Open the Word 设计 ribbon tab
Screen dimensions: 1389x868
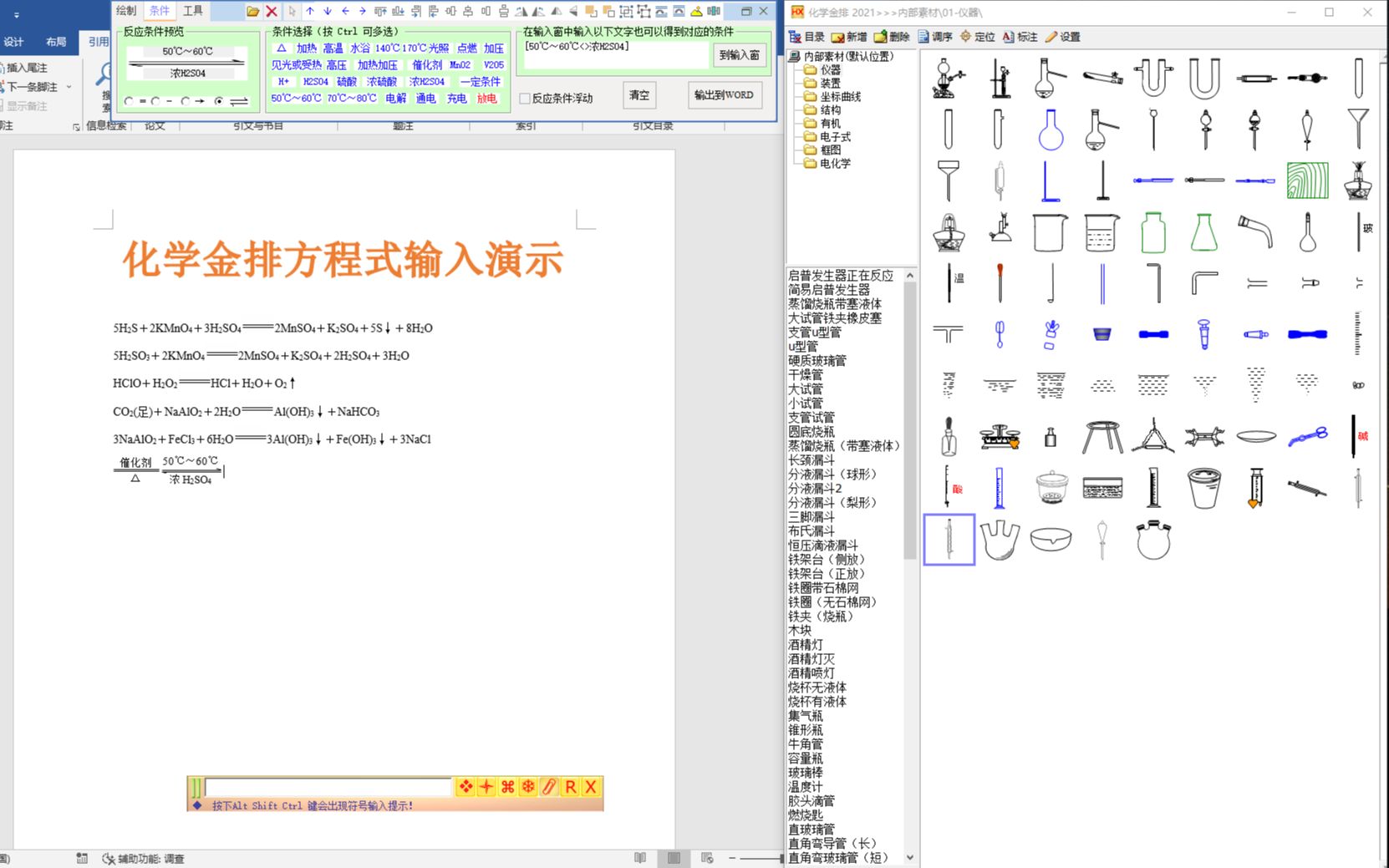[13, 42]
